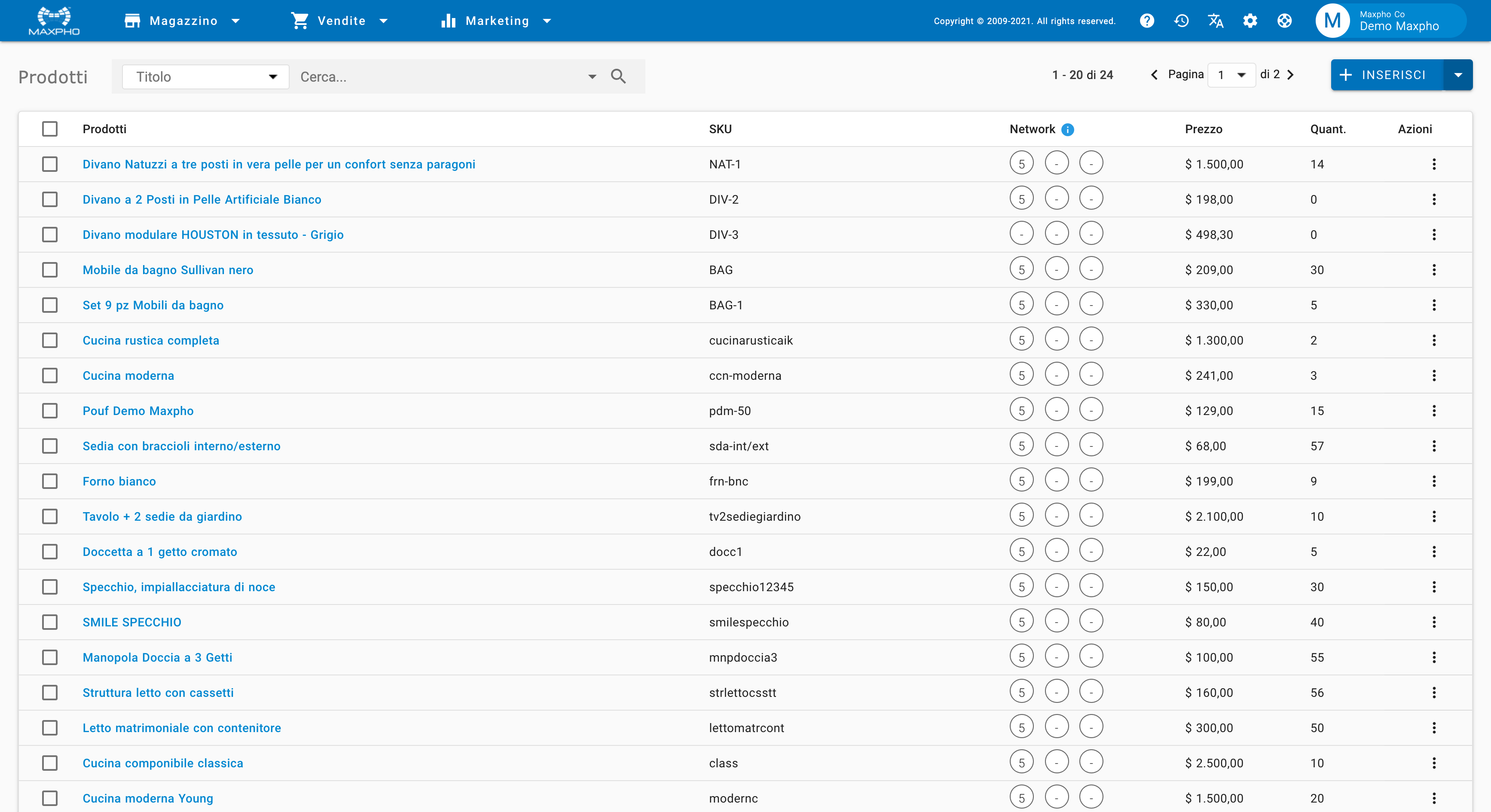The height and width of the screenshot is (812, 1491).
Task: Open the product Divano a 2 Posti in Pelle Artificiale Bianco
Action: pos(202,199)
